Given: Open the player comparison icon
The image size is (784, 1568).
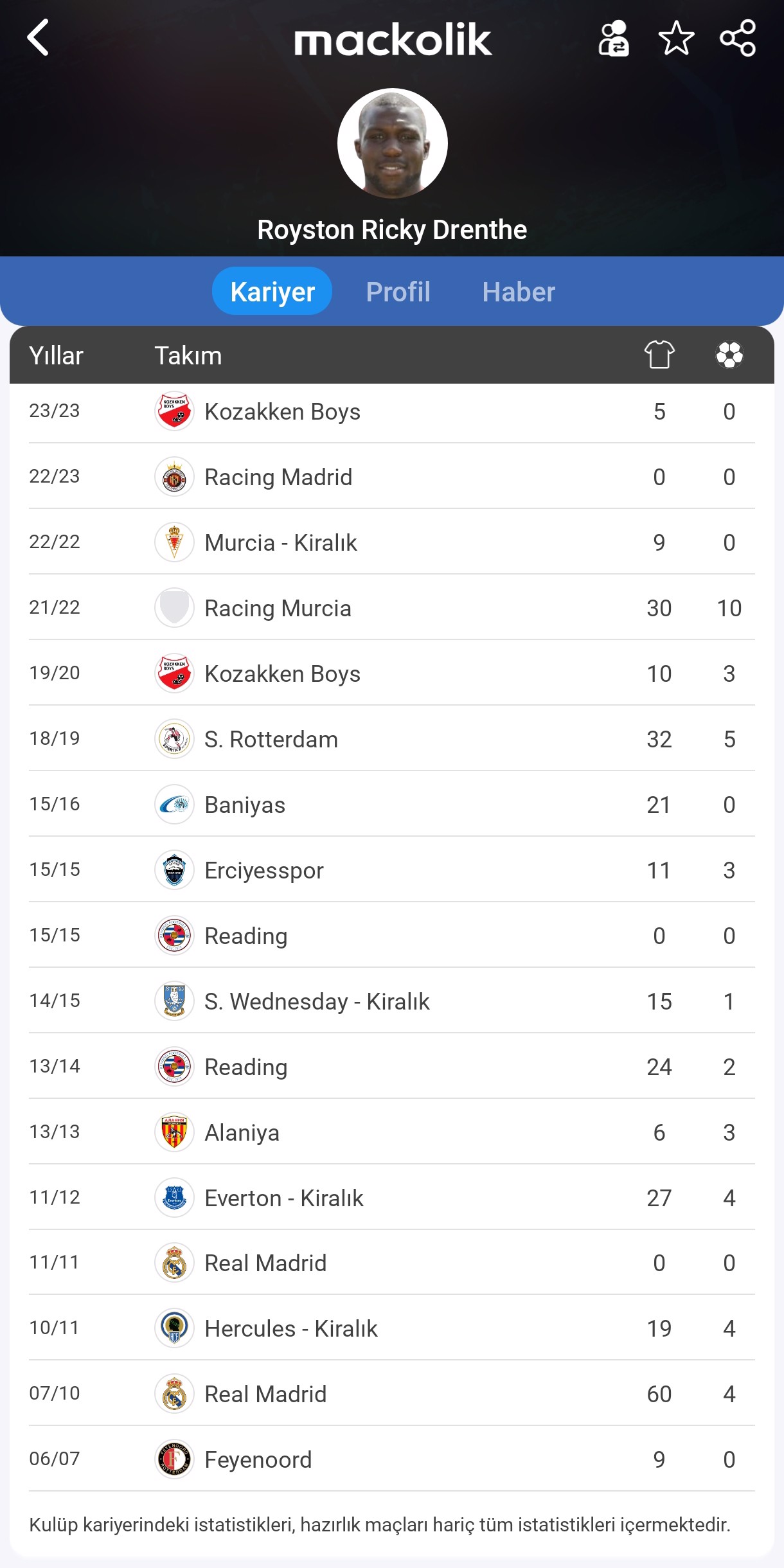Looking at the screenshot, I should (x=614, y=39).
